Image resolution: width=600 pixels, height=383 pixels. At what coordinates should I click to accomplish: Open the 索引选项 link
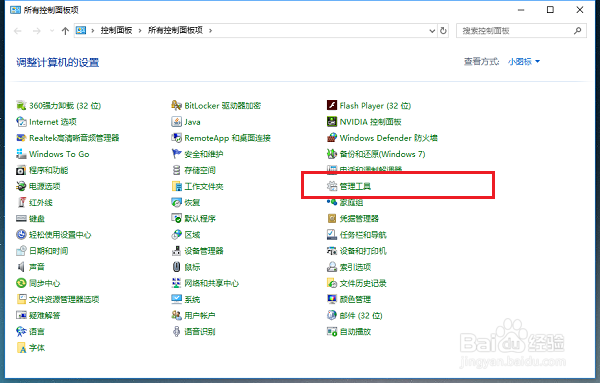(355, 267)
